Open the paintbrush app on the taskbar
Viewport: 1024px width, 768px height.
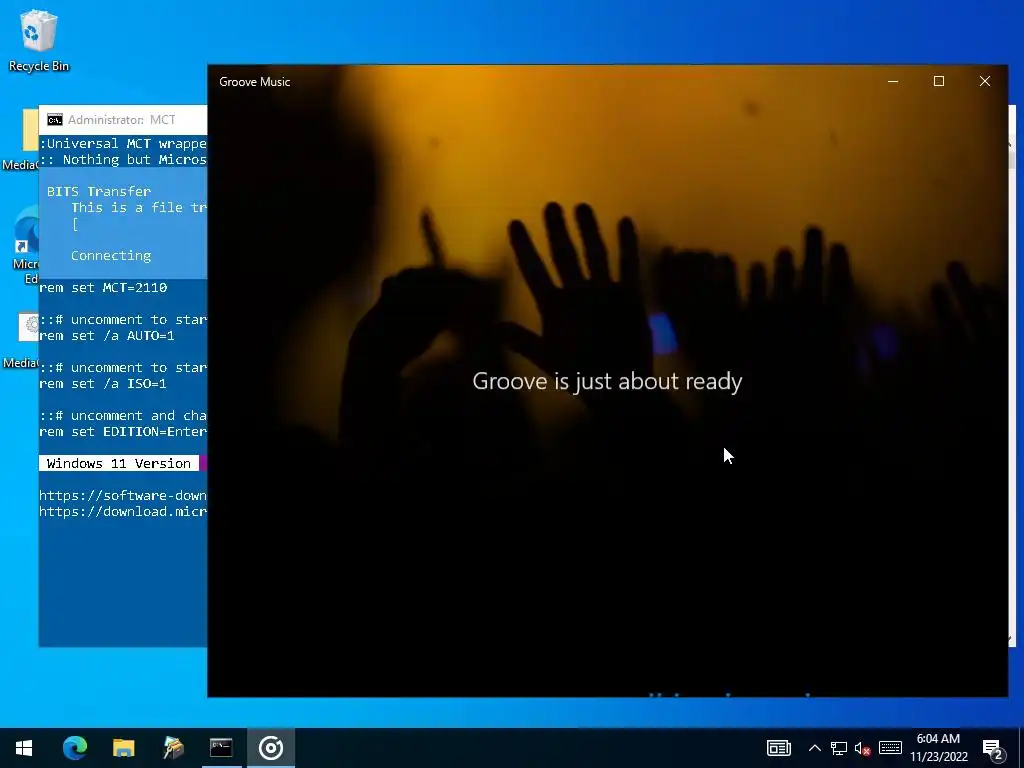(173, 748)
